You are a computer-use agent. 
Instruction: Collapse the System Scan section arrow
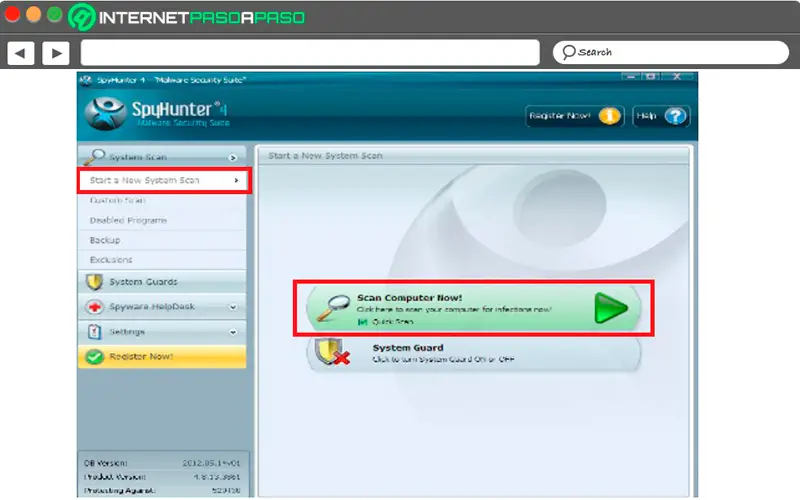[x=233, y=158]
